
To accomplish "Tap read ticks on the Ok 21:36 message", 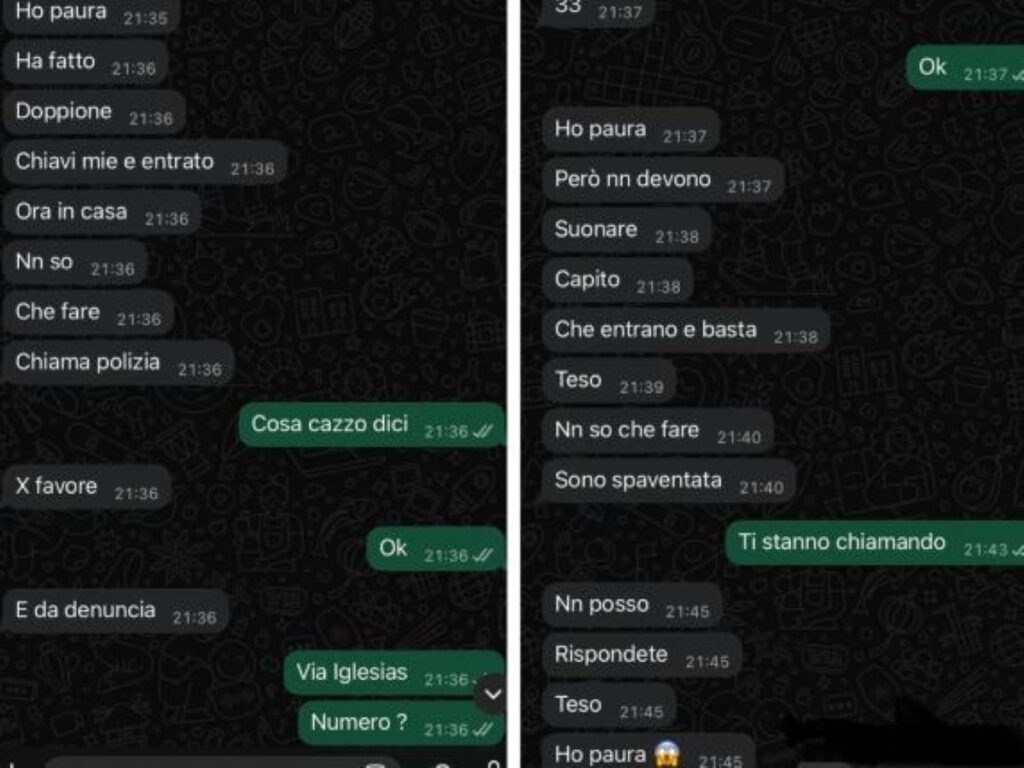I will pyautogui.click(x=483, y=555).
